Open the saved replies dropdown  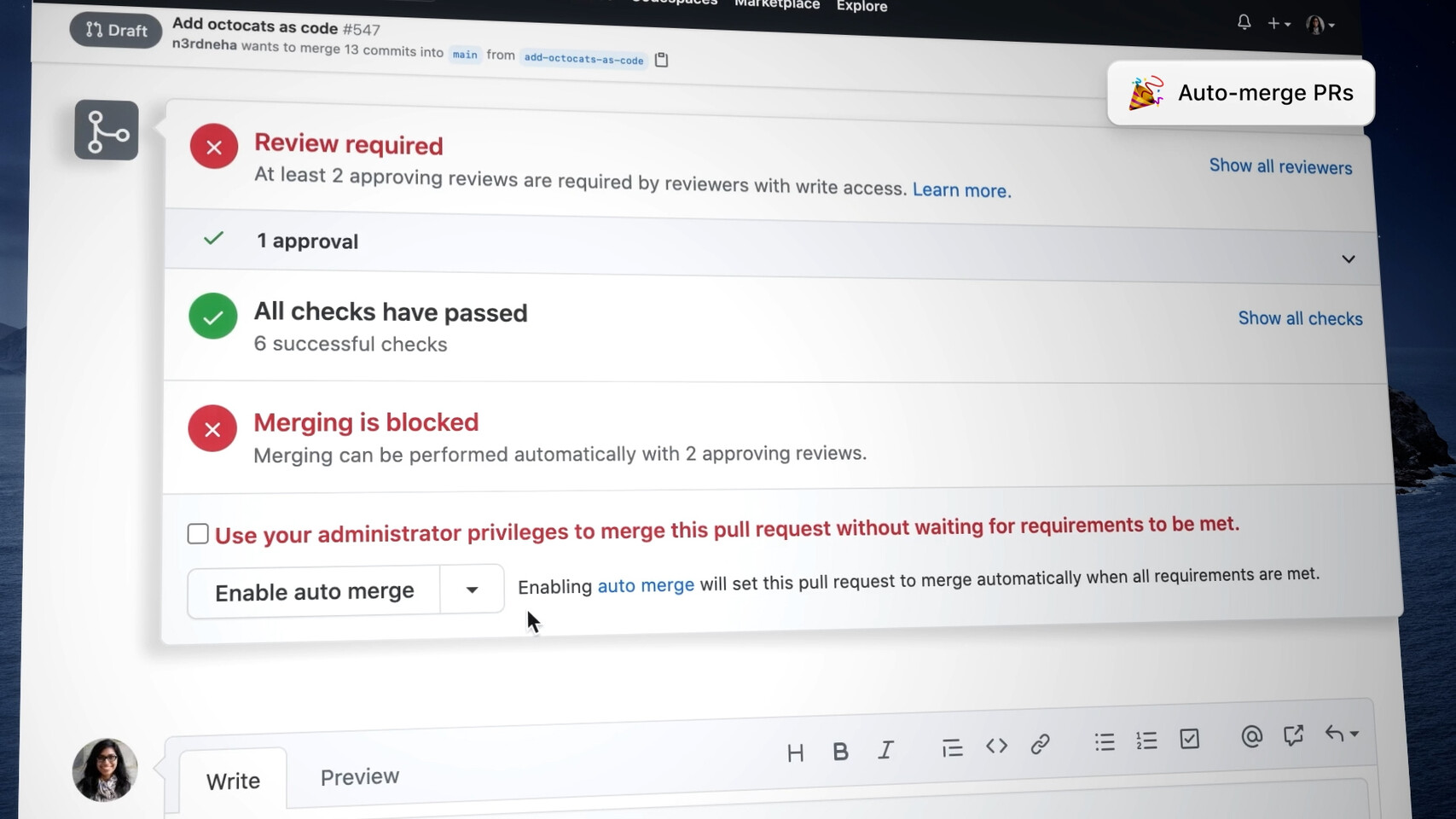coord(1341,734)
